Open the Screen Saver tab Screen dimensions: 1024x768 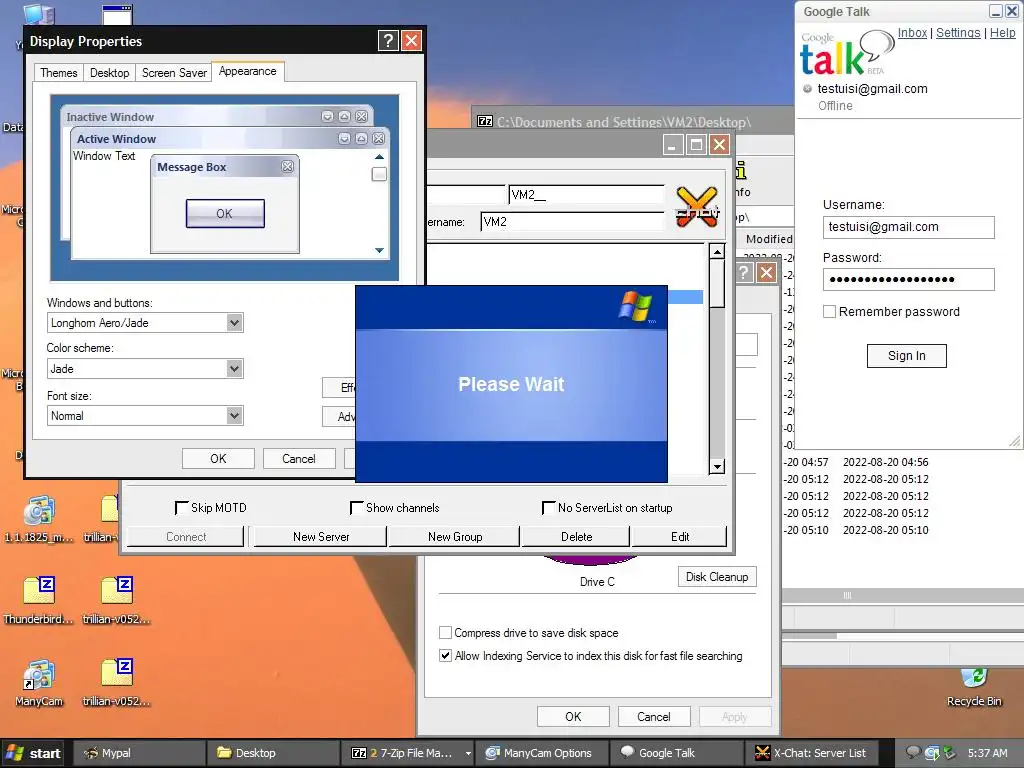174,72
